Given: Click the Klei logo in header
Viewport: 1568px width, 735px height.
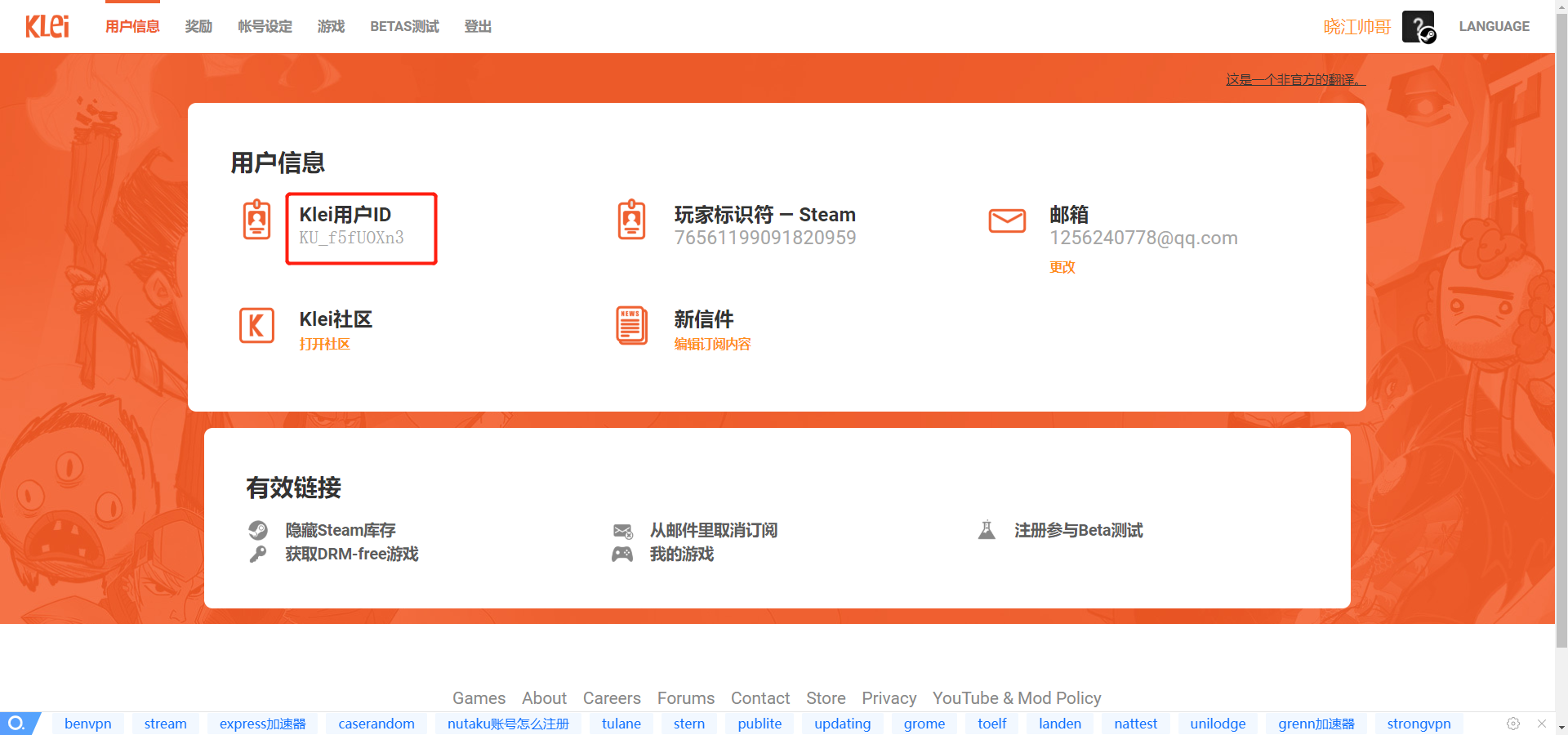Looking at the screenshot, I should tap(47, 26).
